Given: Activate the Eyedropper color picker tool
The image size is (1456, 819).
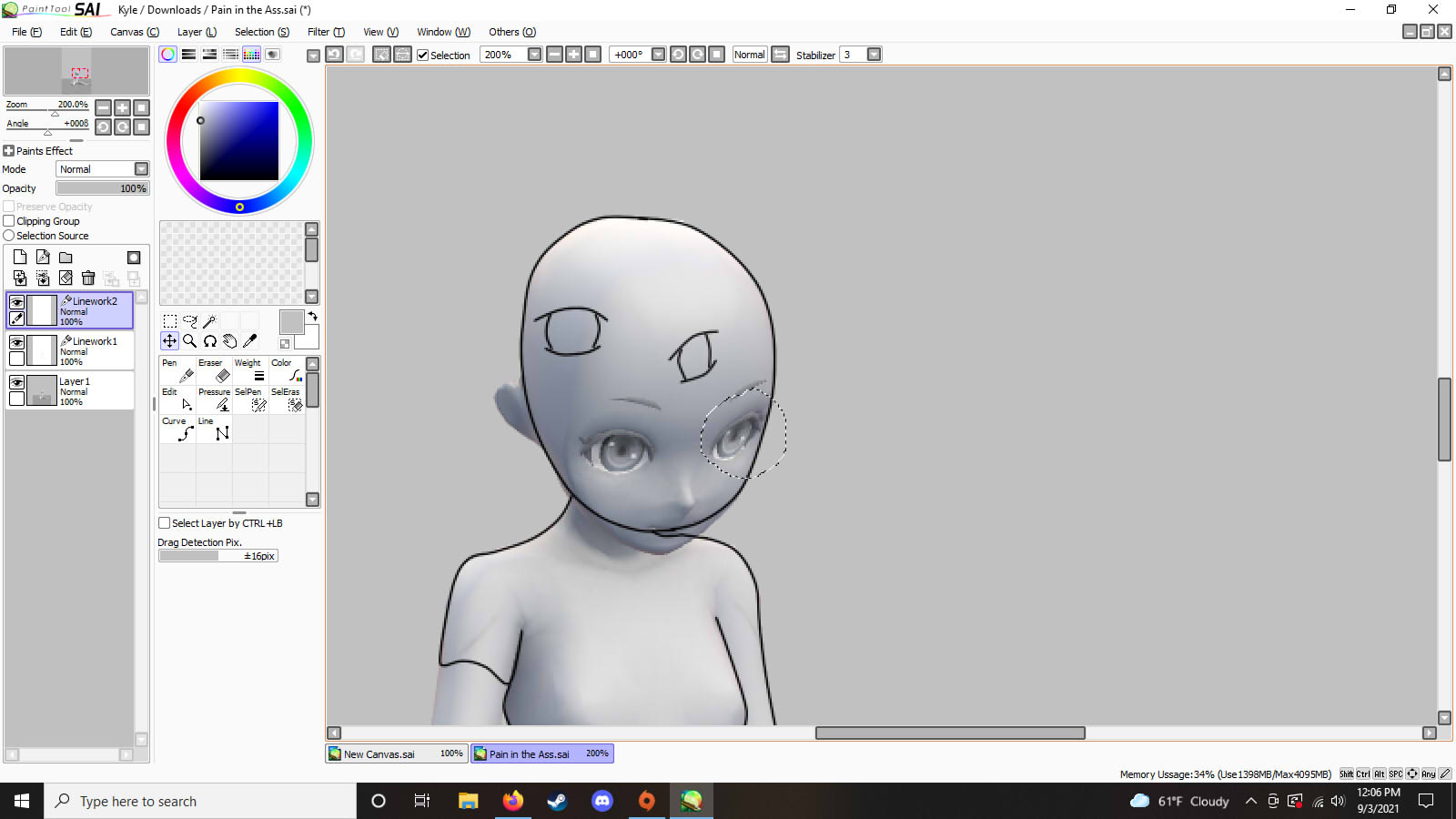Looking at the screenshot, I should 250,341.
